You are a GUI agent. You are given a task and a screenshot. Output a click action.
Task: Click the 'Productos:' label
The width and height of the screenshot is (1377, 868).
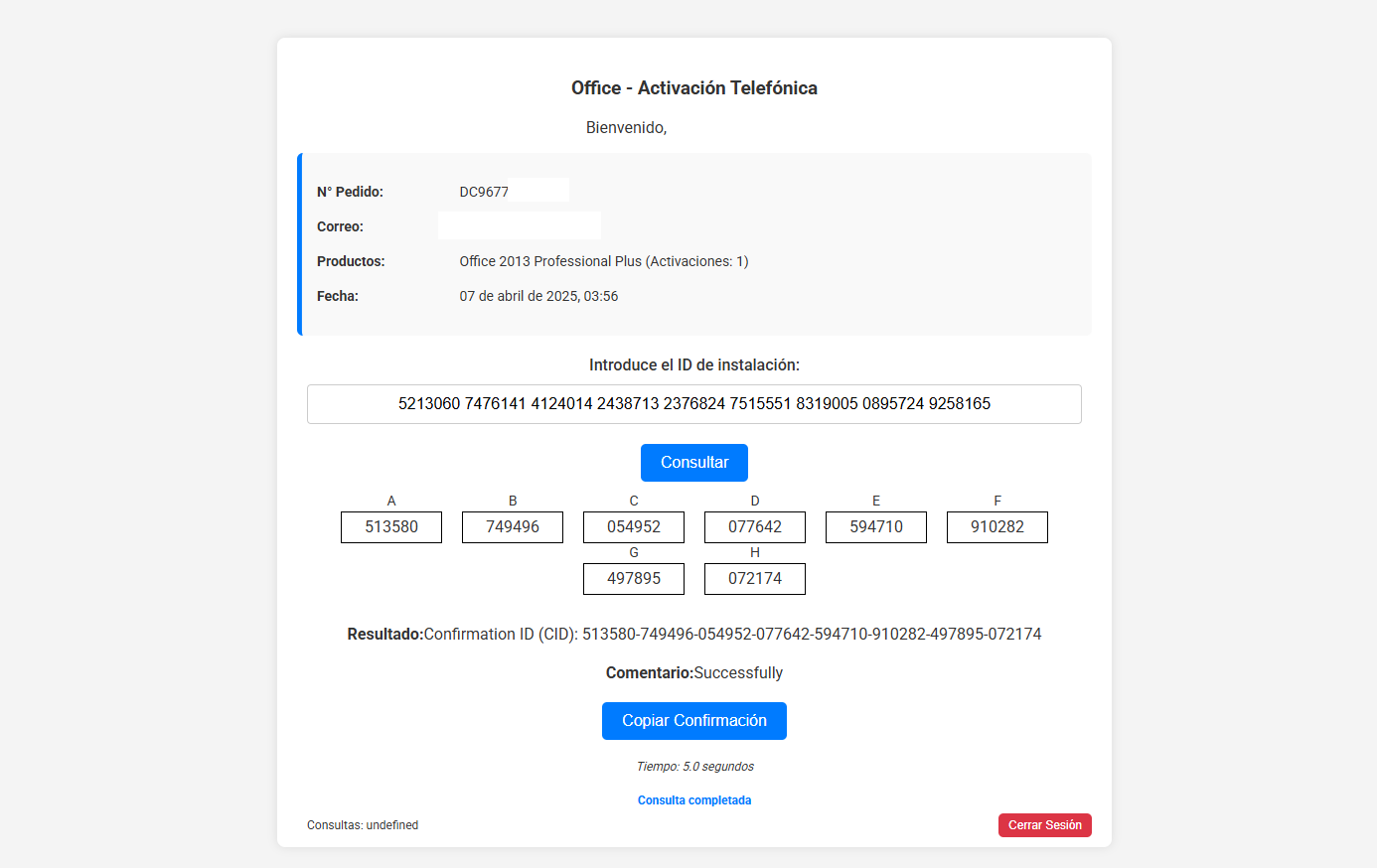[x=351, y=261]
